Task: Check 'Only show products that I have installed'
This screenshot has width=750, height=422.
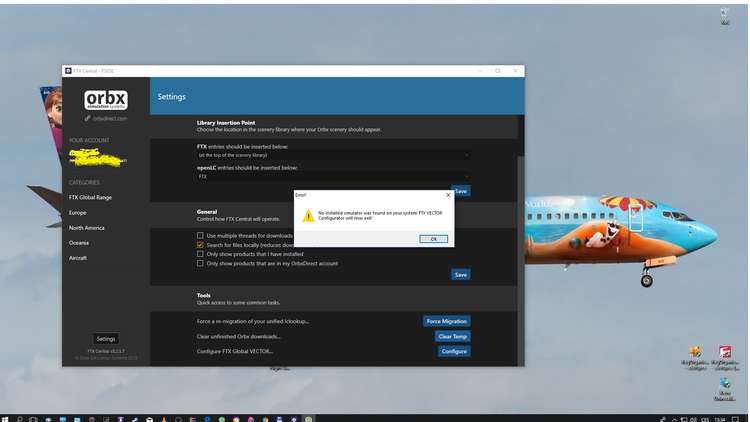Action: coord(200,254)
